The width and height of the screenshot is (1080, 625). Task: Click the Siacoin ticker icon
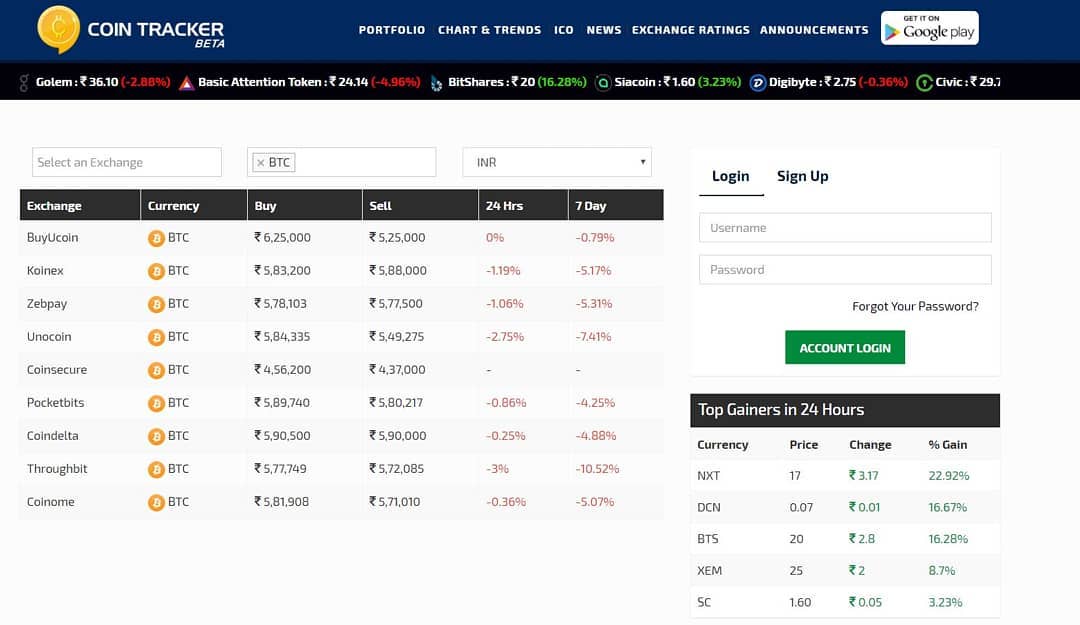tap(603, 83)
